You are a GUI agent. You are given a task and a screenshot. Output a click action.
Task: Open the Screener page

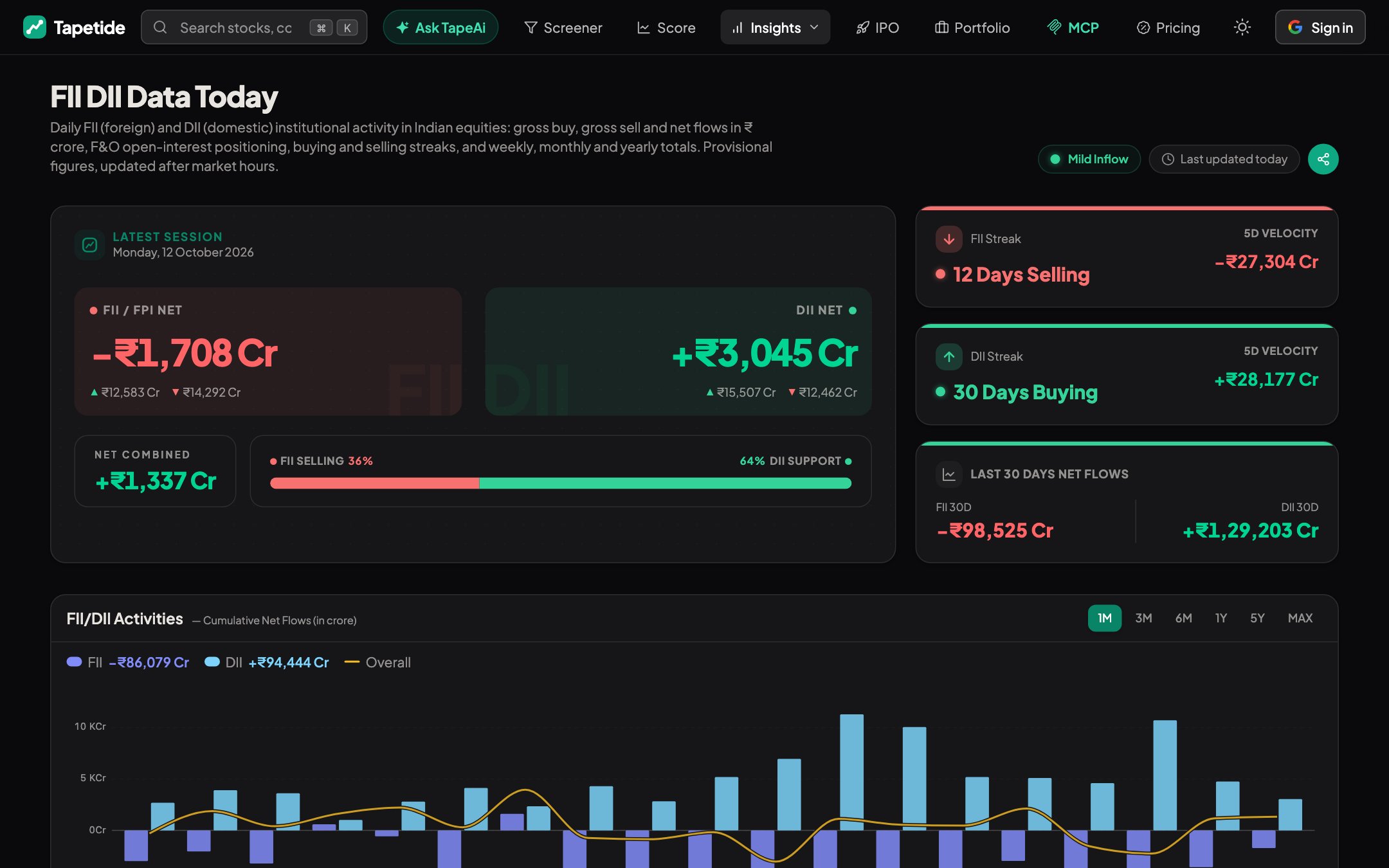tap(563, 27)
